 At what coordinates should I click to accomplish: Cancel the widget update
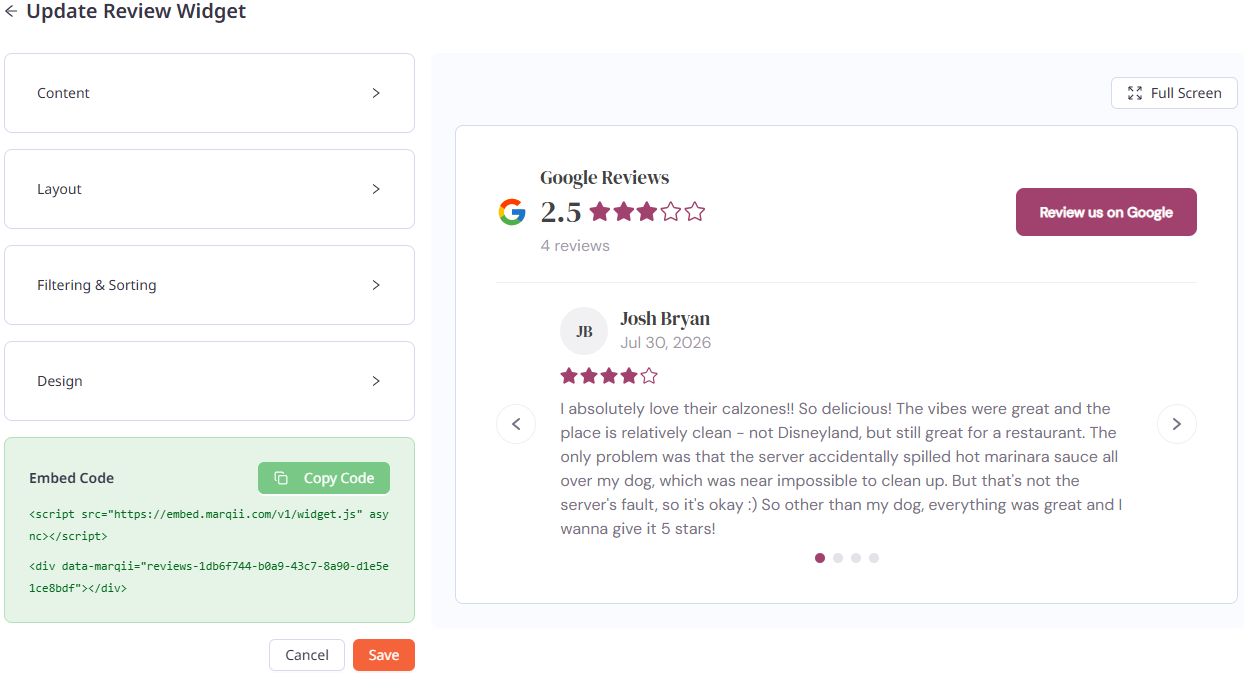[307, 655]
